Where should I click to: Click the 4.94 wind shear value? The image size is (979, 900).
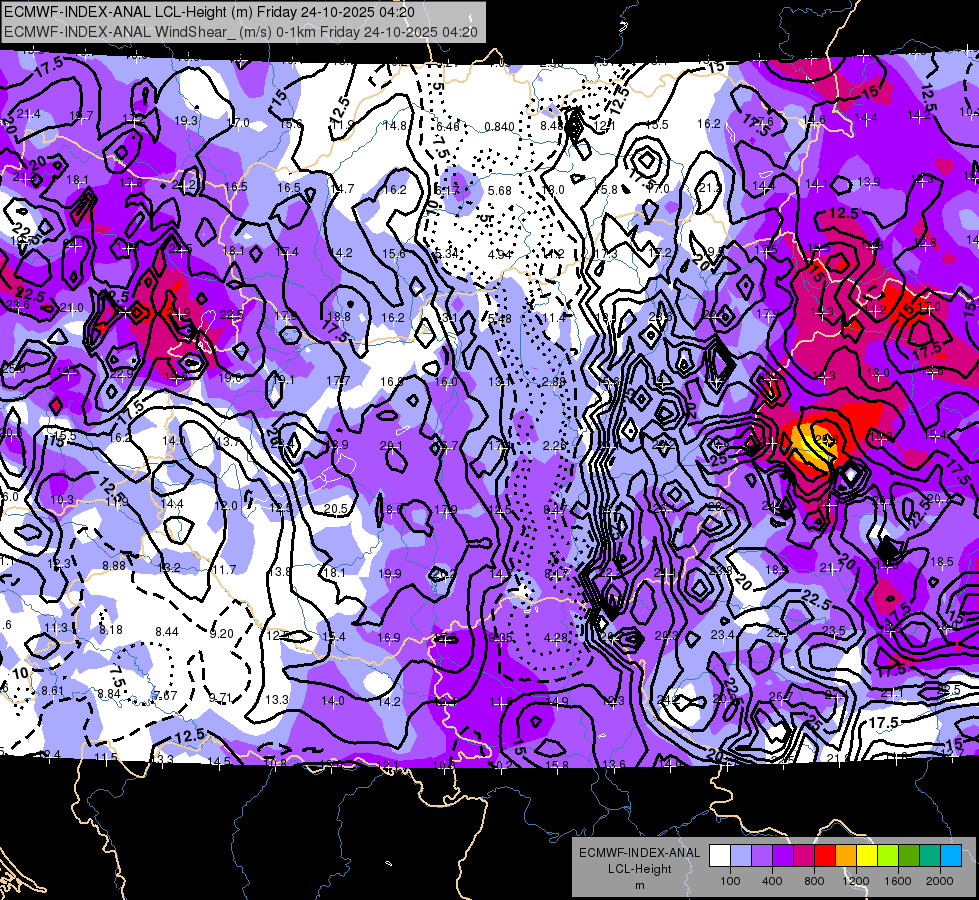(x=500, y=254)
